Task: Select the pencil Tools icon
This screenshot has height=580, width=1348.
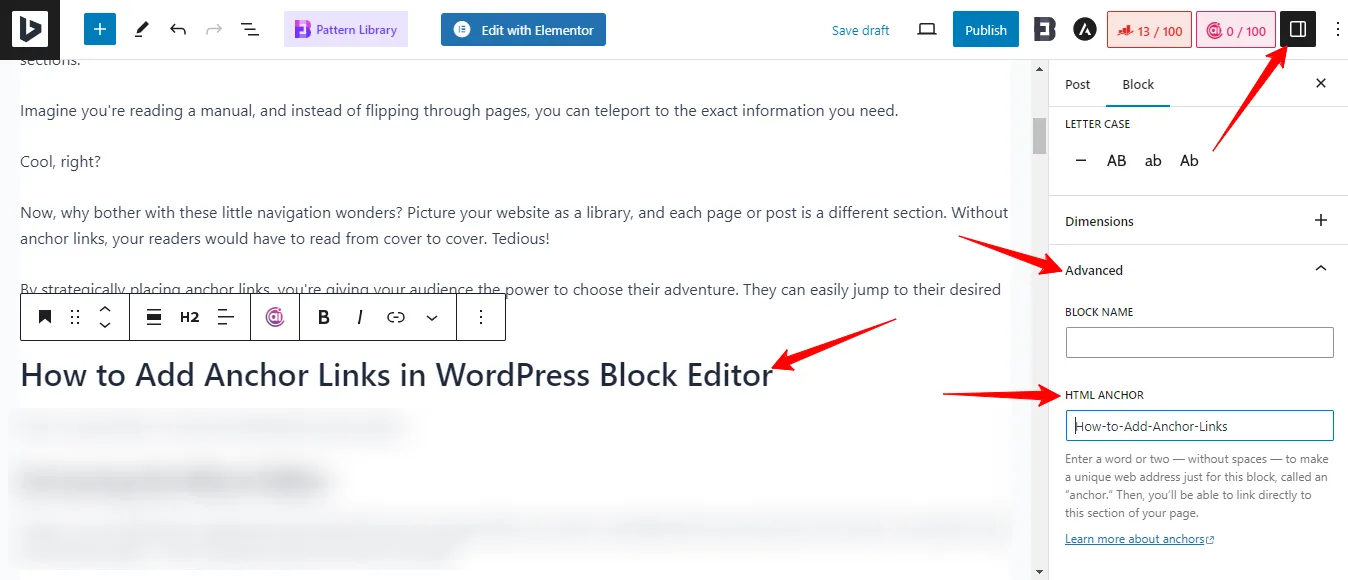Action: [141, 30]
